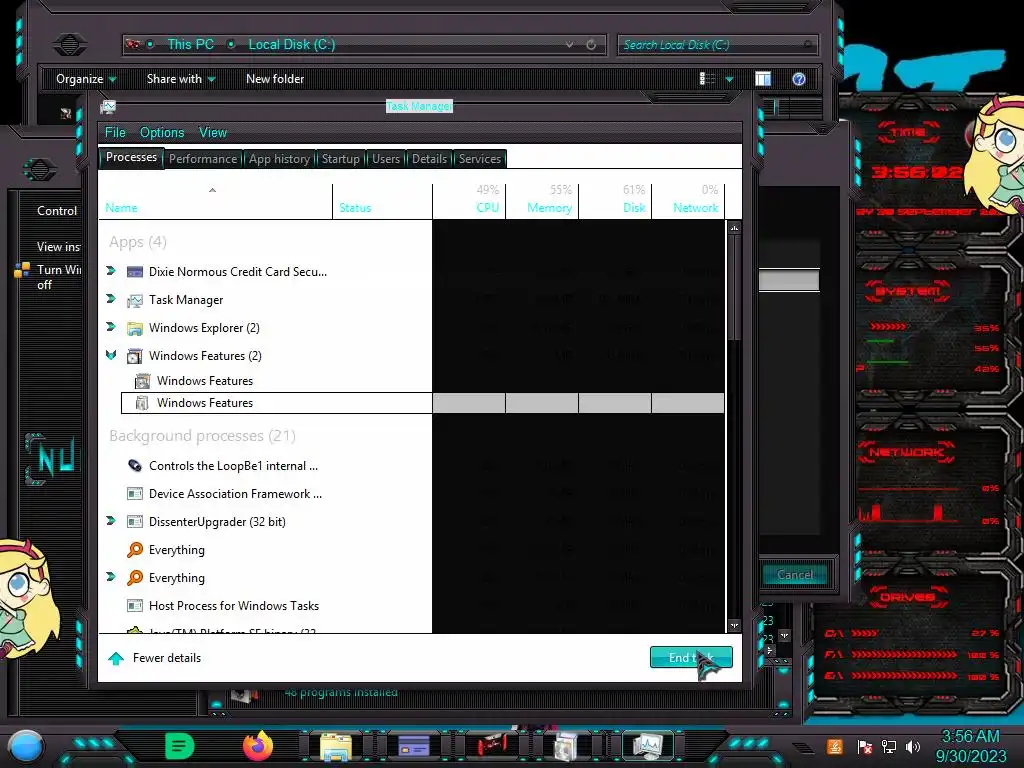Click the Windows shield icon beside Turn Windows features

click(22, 270)
